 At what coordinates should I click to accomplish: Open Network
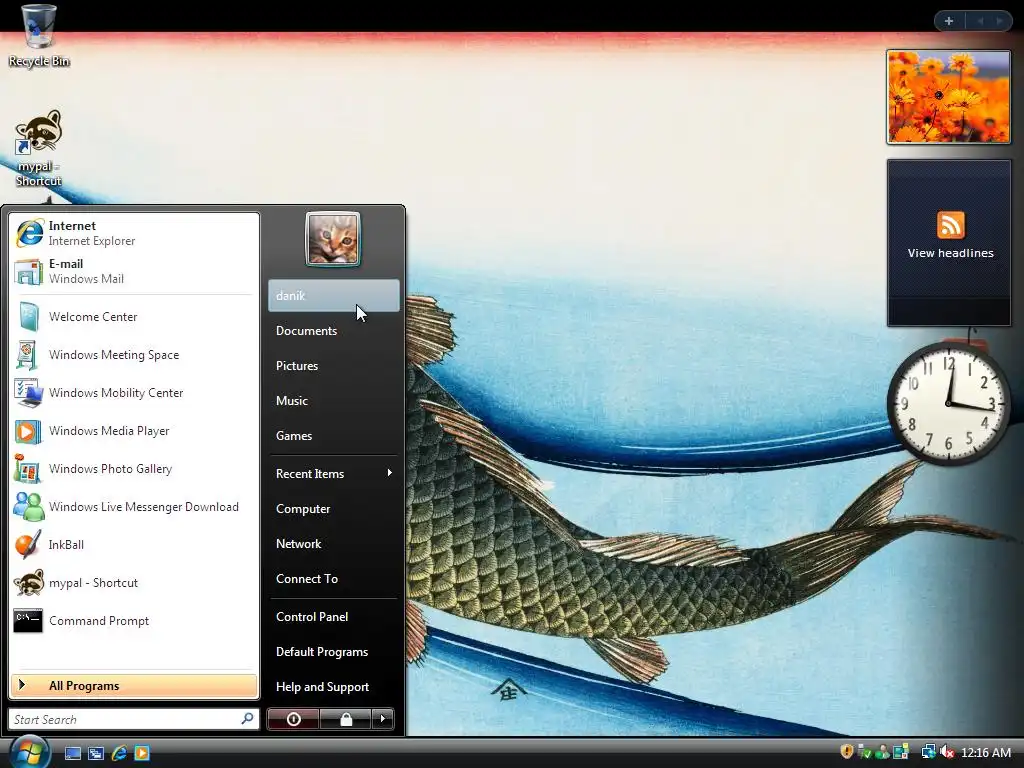(x=334, y=544)
